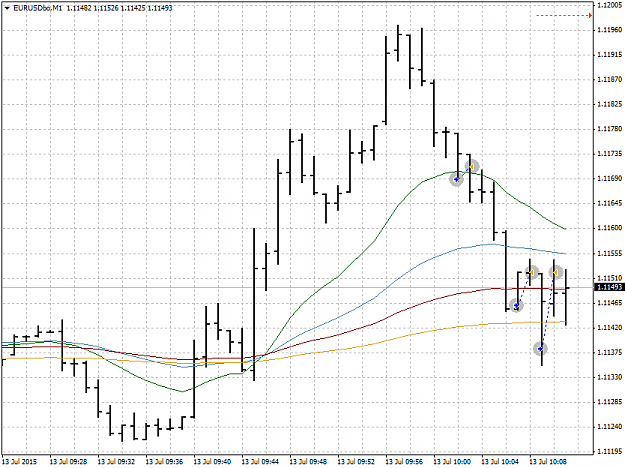The width and height of the screenshot is (625, 468).
Task: Click the 13 Jul 09:44 time label
Action: (260, 462)
